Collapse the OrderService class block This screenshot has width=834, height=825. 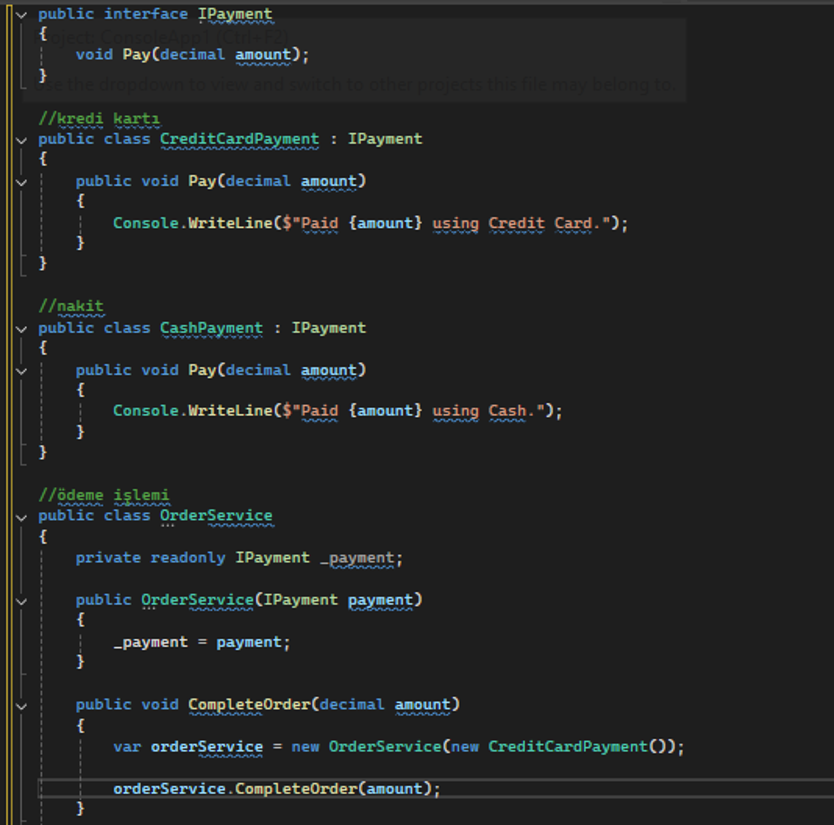(x=21, y=517)
